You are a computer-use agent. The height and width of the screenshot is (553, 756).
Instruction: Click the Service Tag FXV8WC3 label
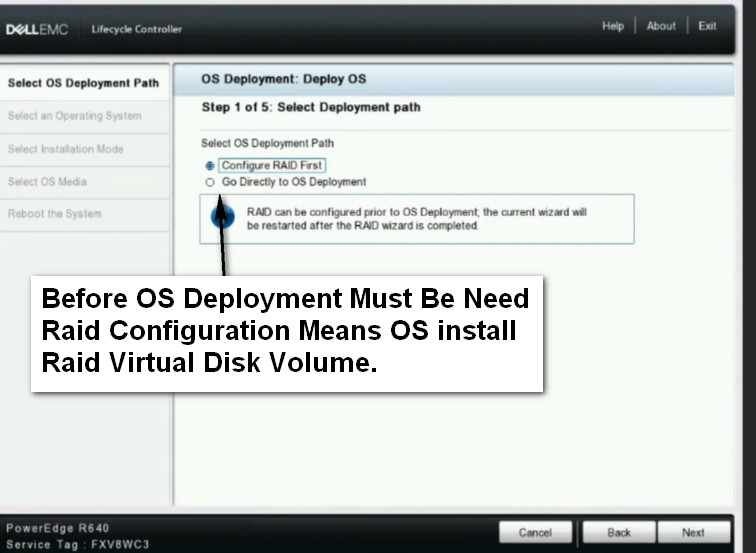point(77,543)
